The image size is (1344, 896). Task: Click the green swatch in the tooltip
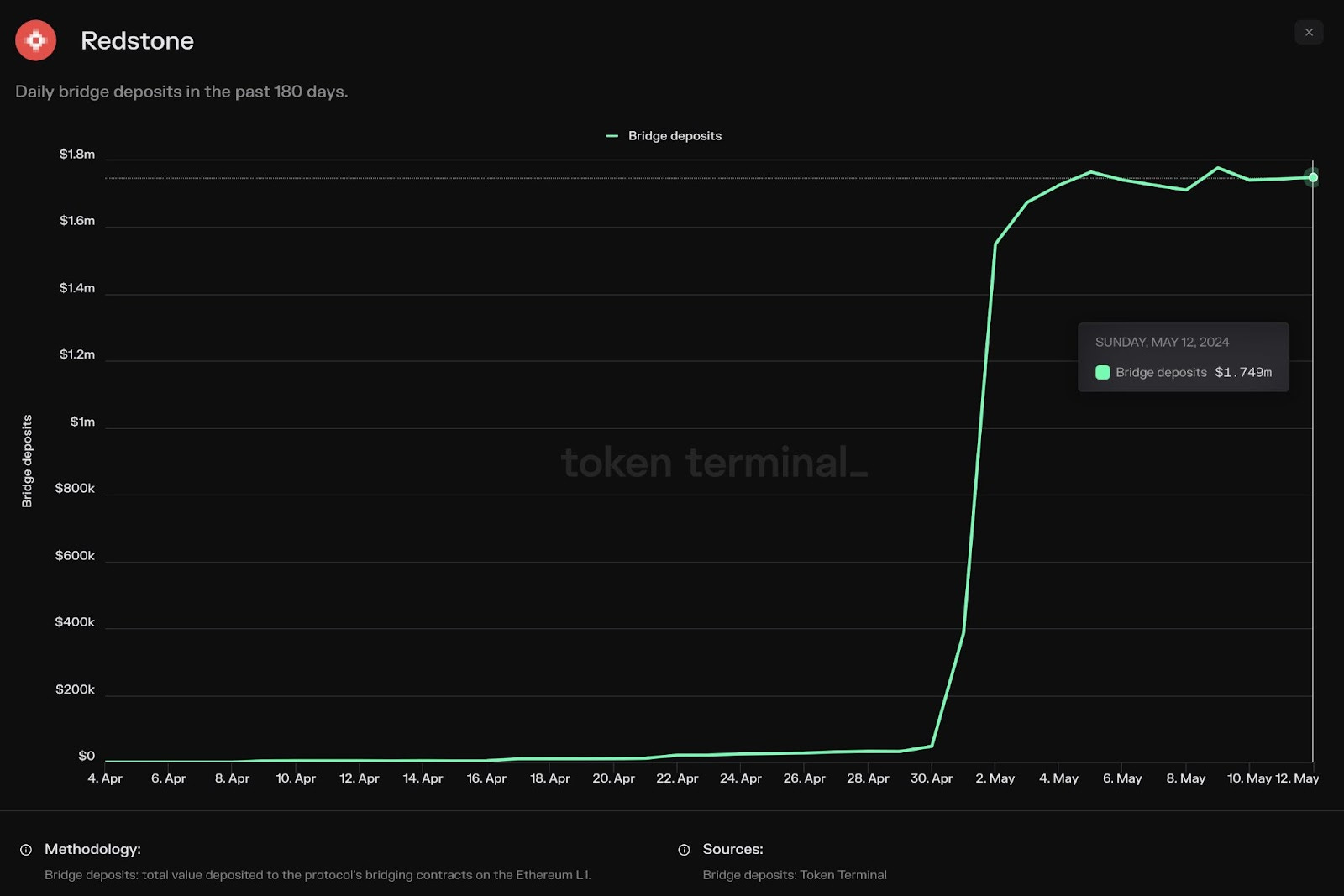(1103, 372)
